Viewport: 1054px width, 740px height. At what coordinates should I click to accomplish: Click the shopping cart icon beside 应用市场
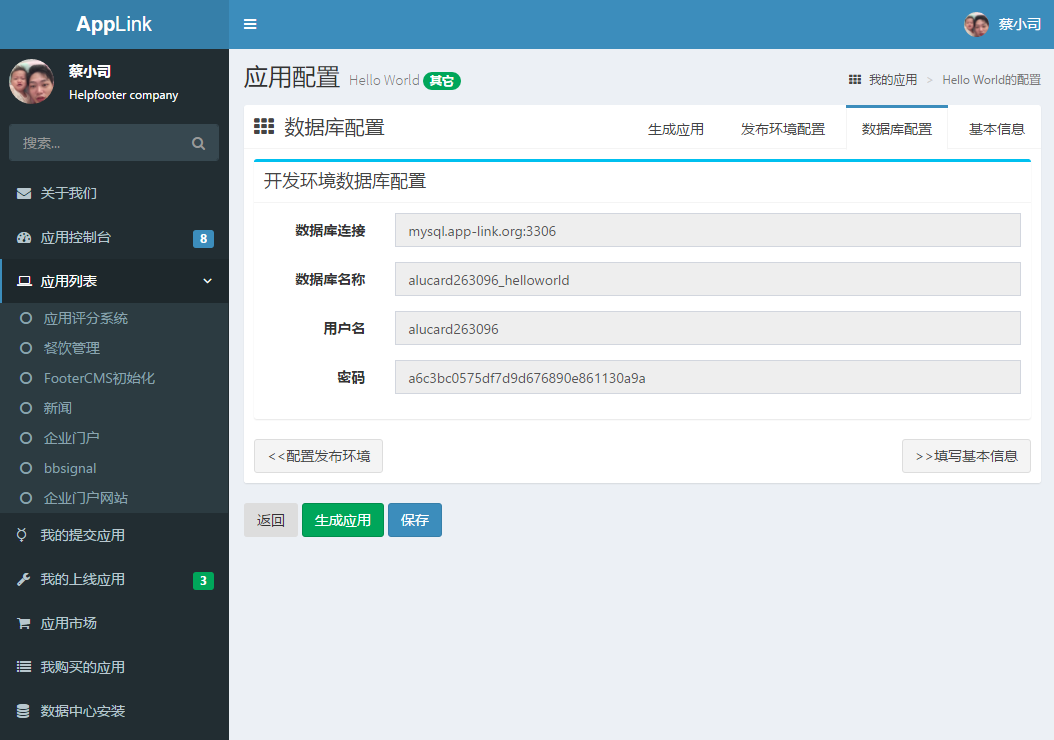[x=24, y=623]
